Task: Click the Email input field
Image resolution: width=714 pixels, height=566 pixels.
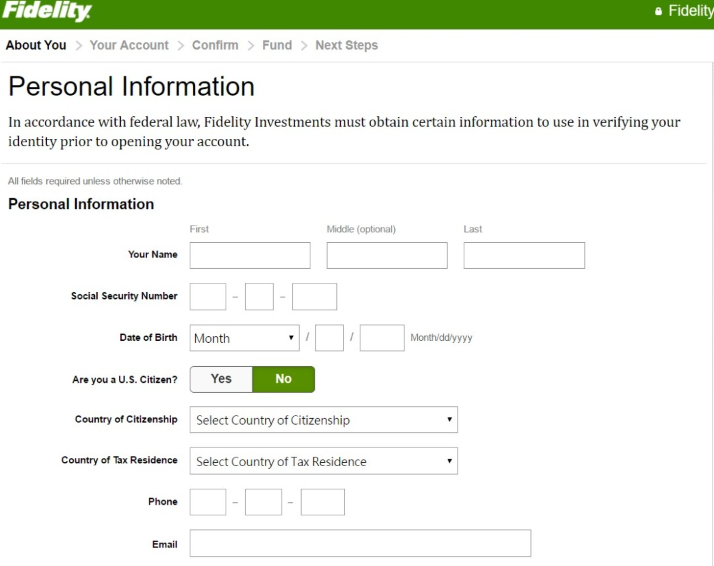Action: tap(360, 543)
